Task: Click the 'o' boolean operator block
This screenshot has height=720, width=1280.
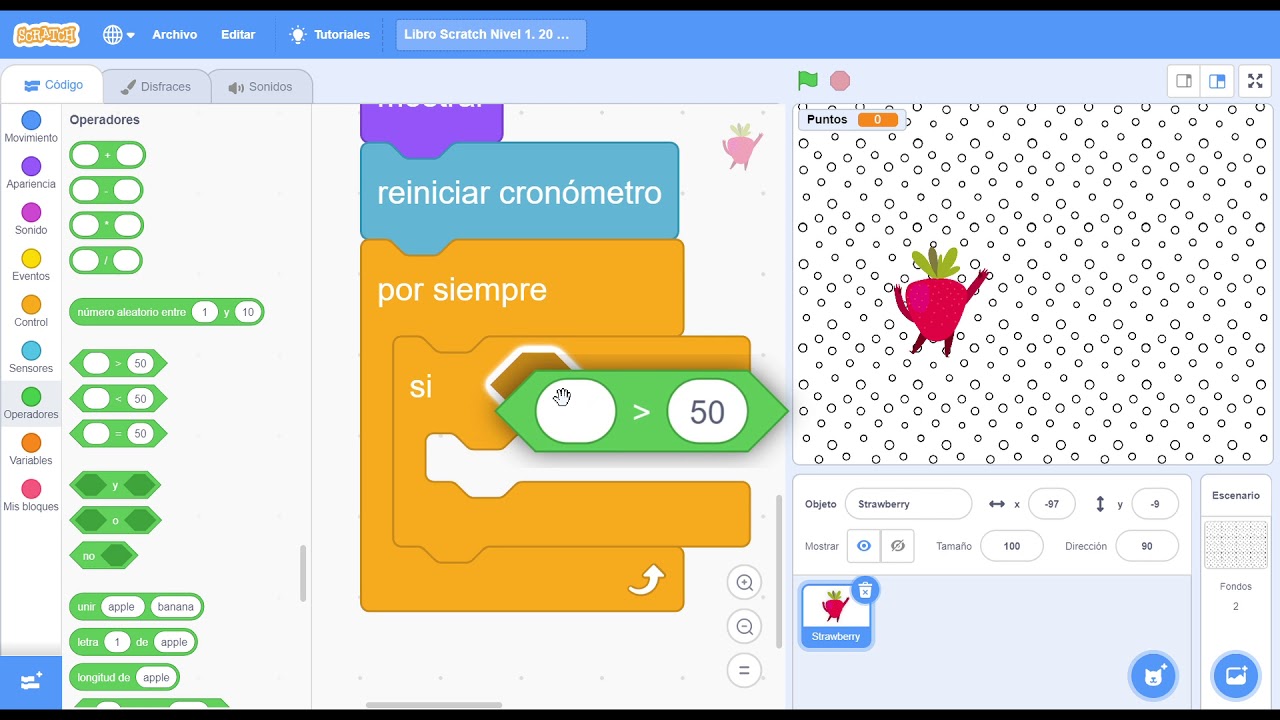Action: (x=115, y=520)
